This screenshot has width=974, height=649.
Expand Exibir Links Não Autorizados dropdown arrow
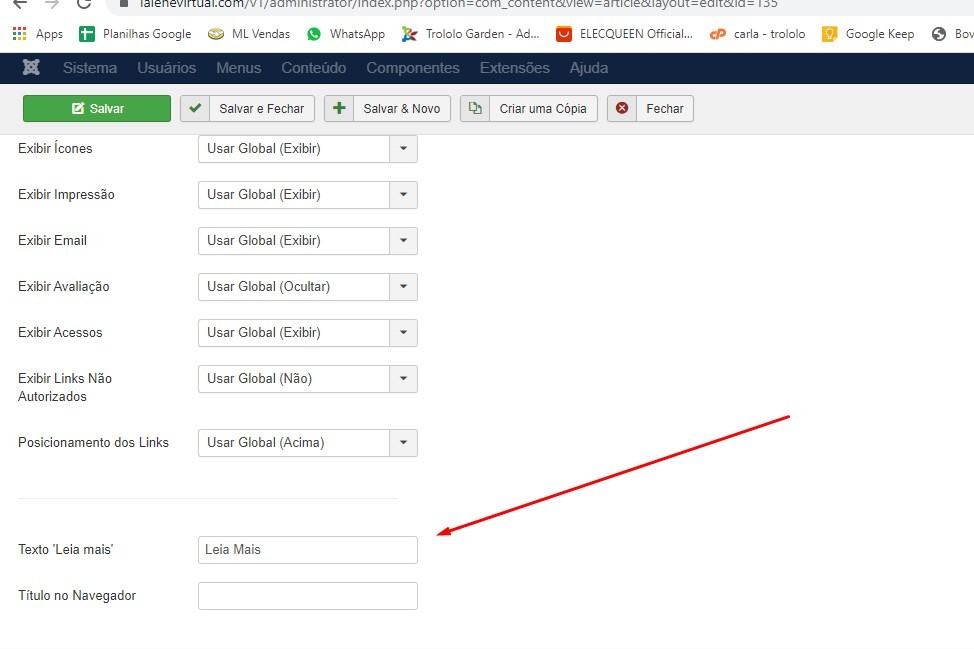point(403,378)
